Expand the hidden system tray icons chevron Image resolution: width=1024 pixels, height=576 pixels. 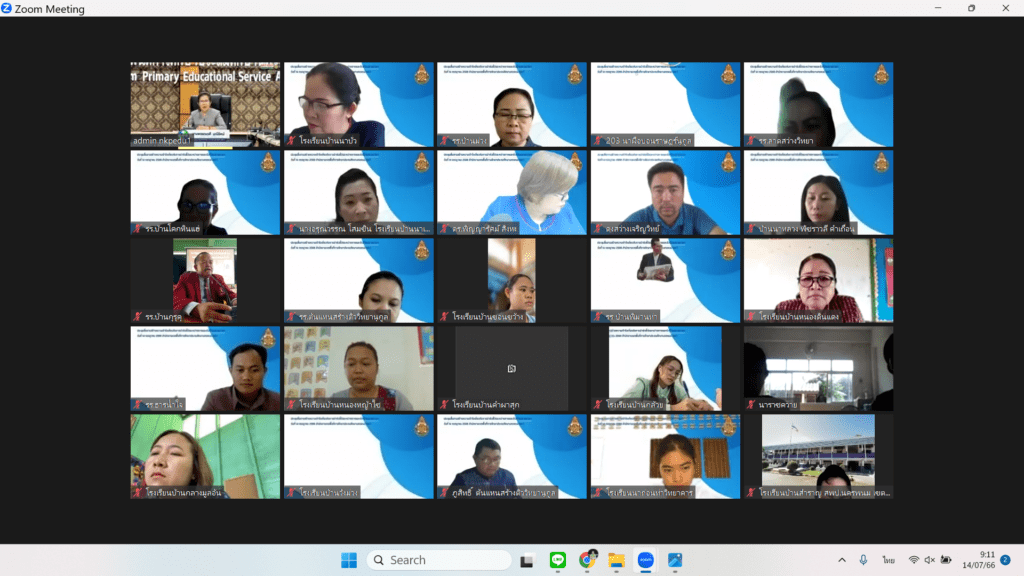click(842, 560)
